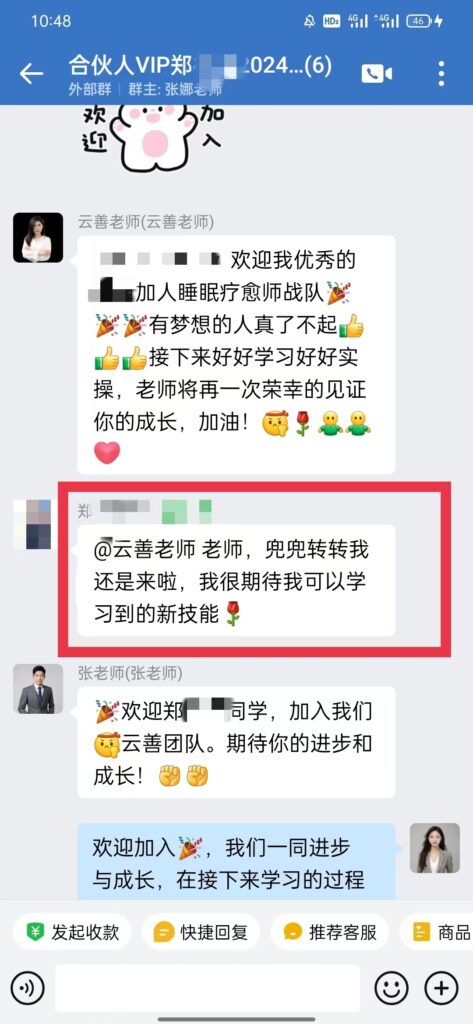Open the group title 合伙人VIP郑
The image size is (473, 1024).
200,66
